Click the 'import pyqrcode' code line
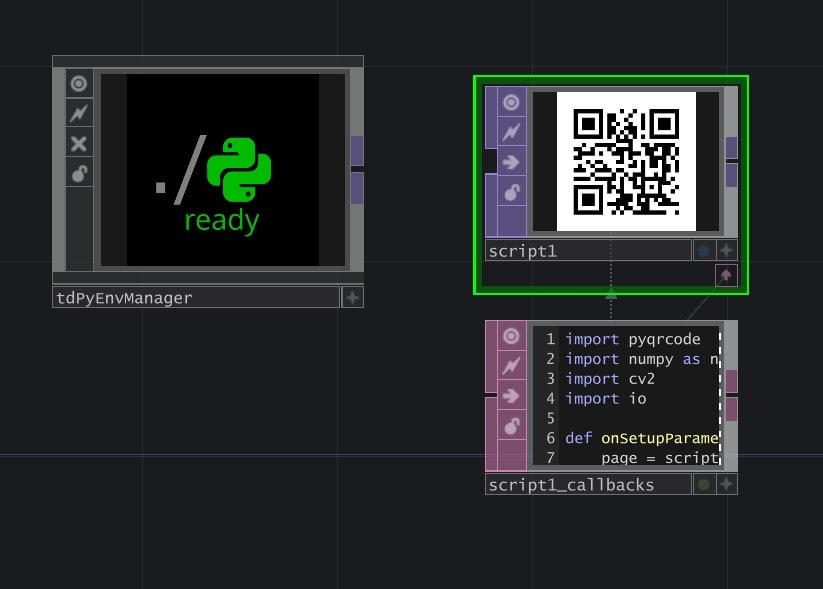The height and width of the screenshot is (589, 823). pyautogui.click(x=632, y=339)
